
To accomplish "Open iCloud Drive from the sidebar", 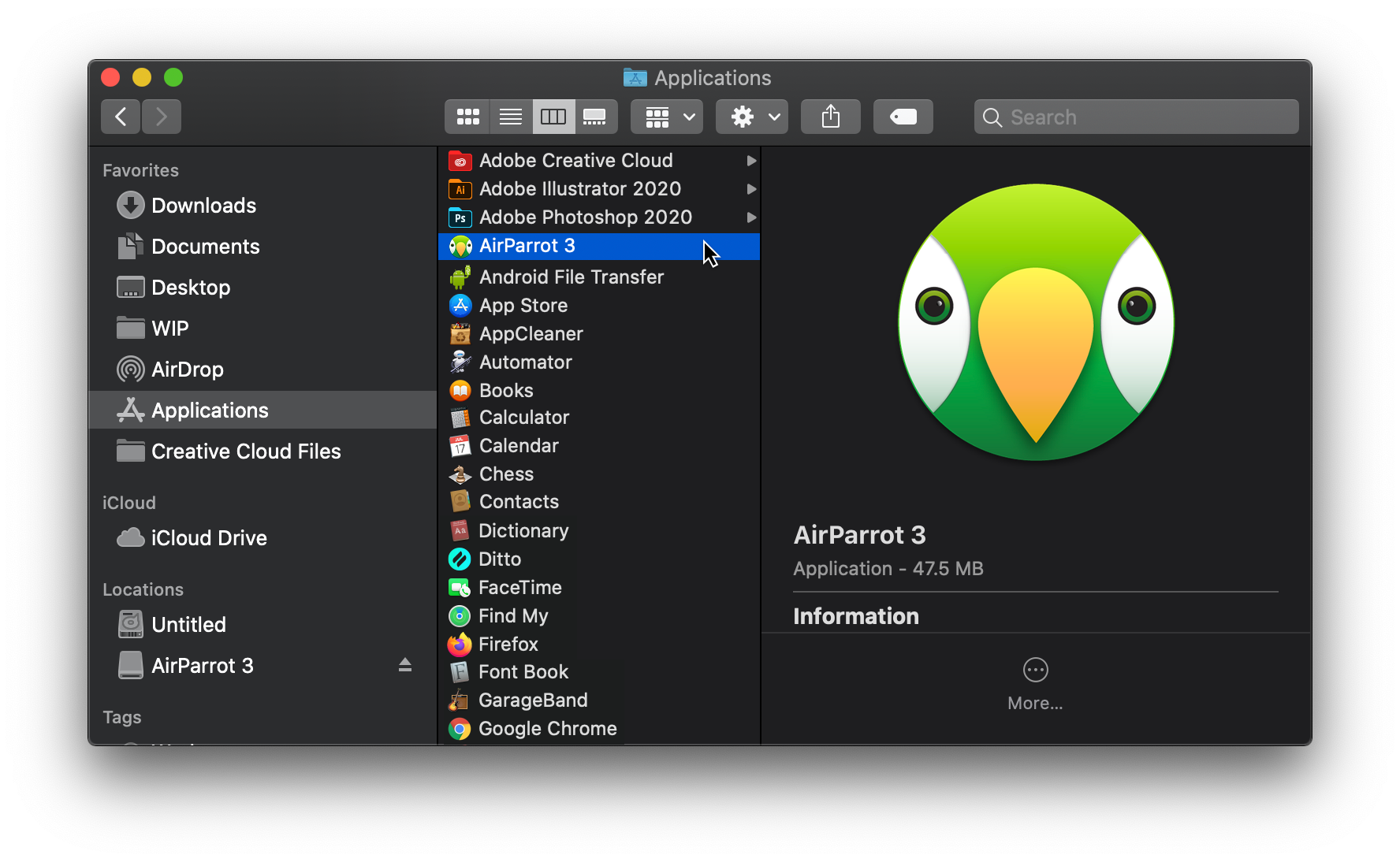I will (x=209, y=537).
